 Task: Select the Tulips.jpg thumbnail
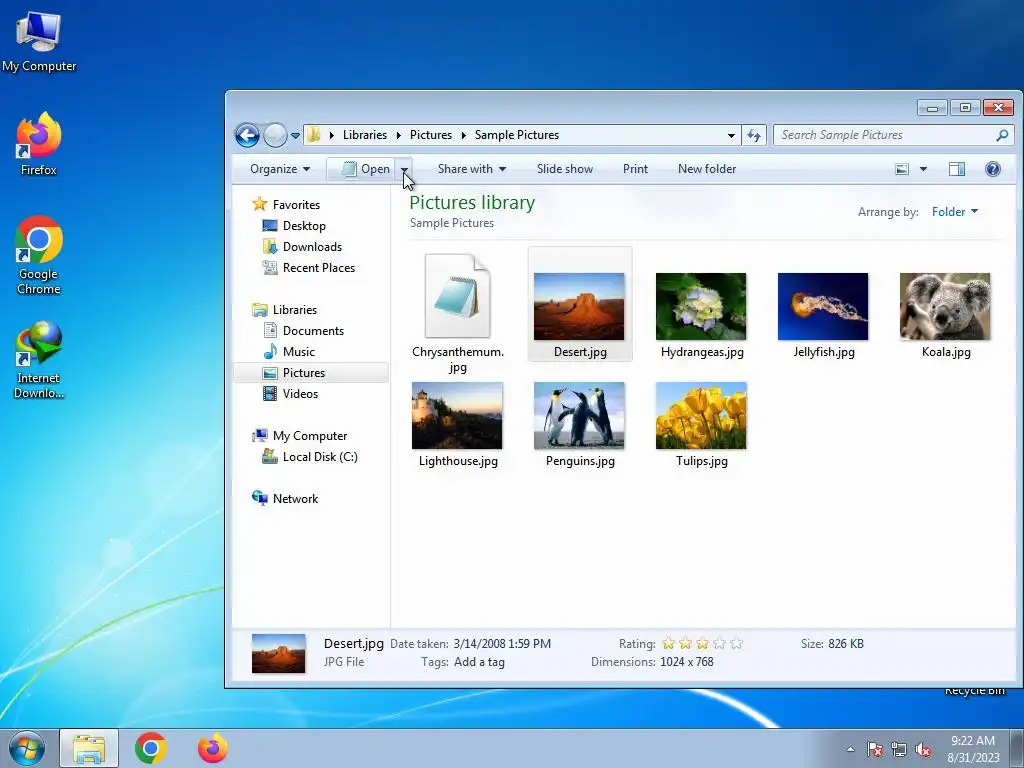701,415
